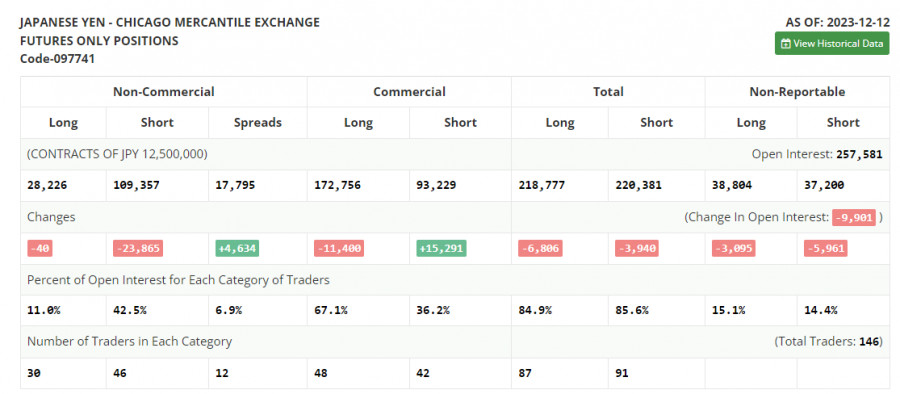Click the -11,400 red change badge
The width and height of the screenshot is (900, 394).
(339, 249)
